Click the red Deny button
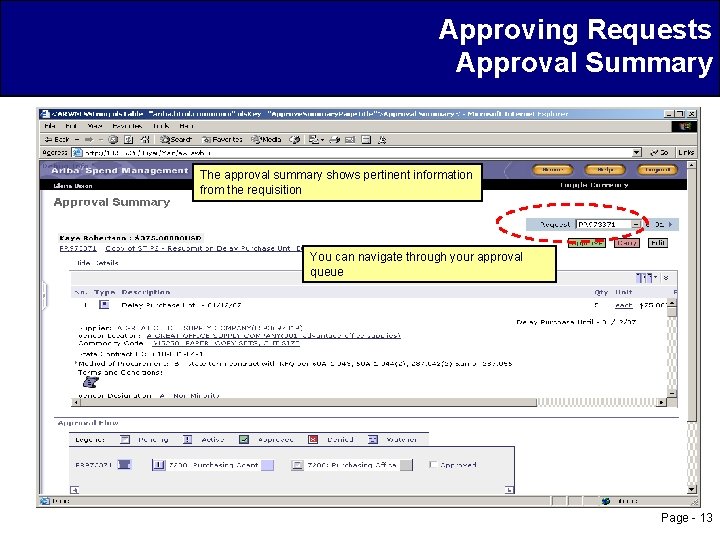Image resolution: width=720 pixels, height=540 pixels. (x=627, y=243)
